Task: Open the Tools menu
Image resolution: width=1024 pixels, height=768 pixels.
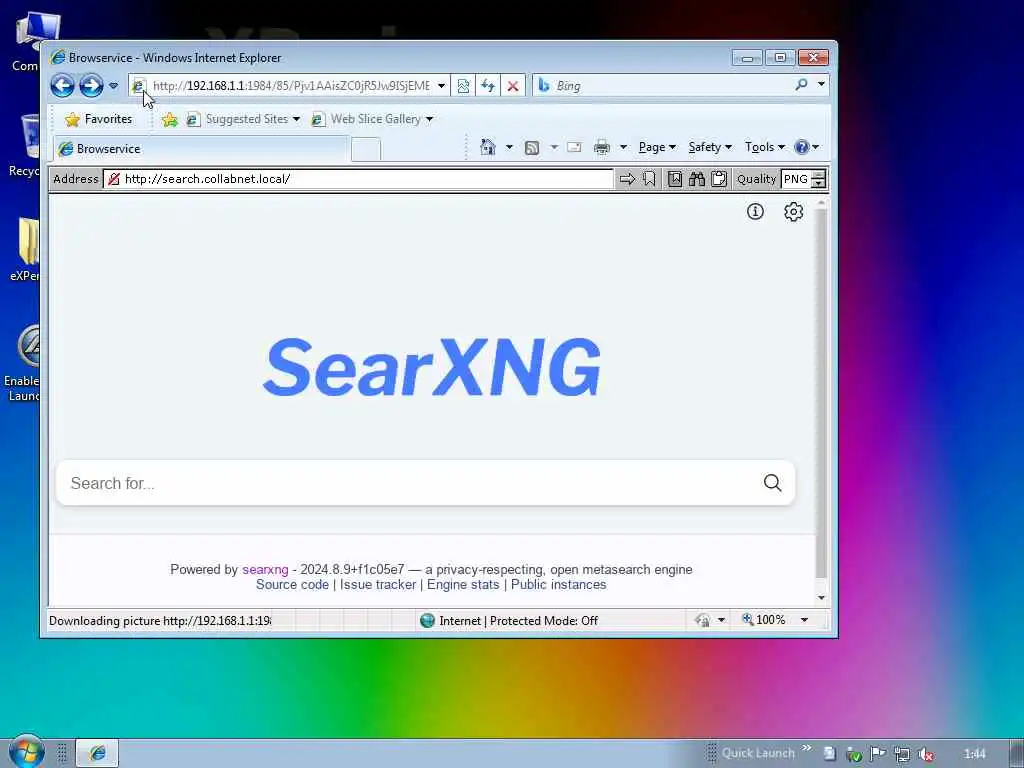Action: tap(765, 147)
